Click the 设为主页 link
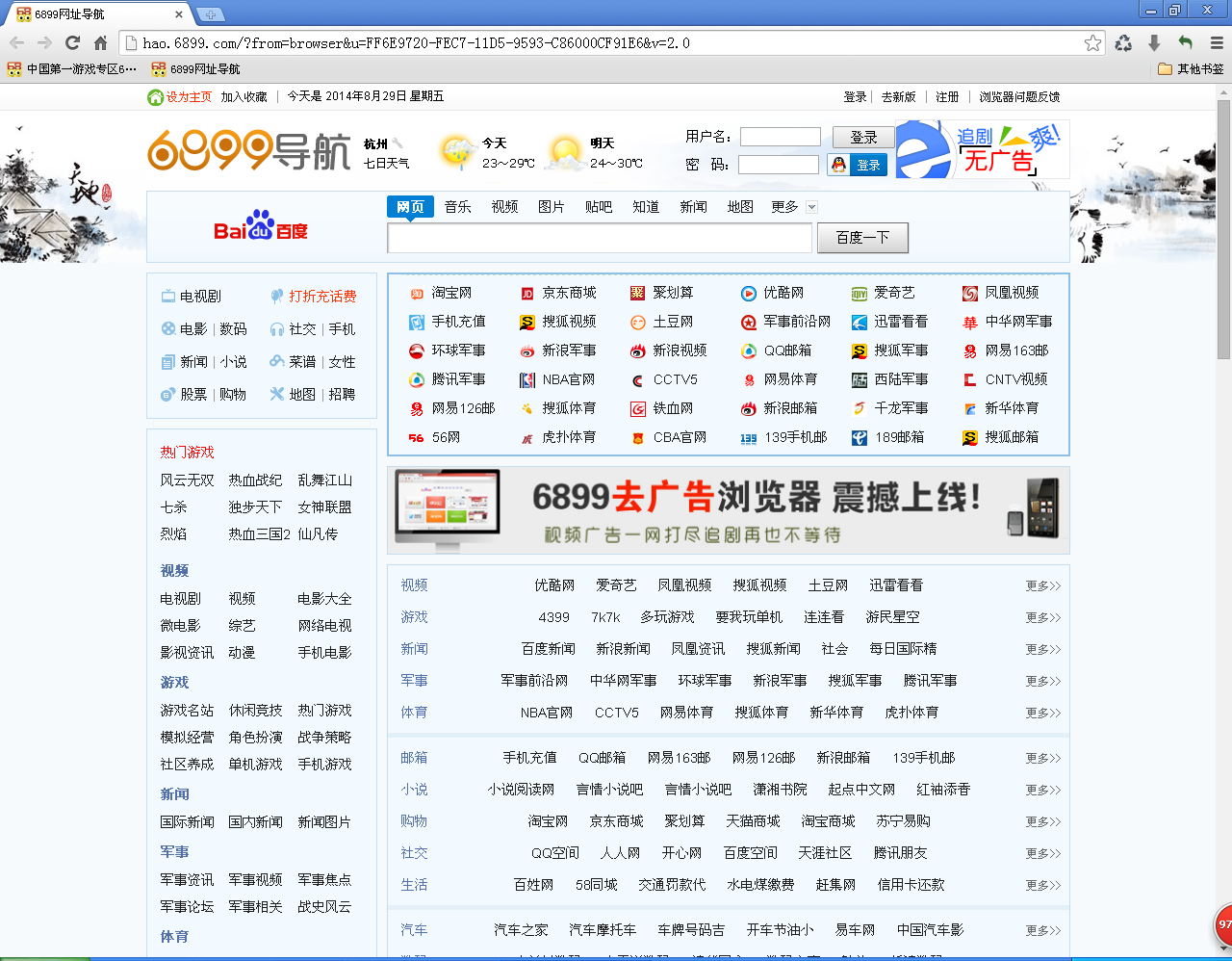The width and height of the screenshot is (1232, 961). point(189,96)
